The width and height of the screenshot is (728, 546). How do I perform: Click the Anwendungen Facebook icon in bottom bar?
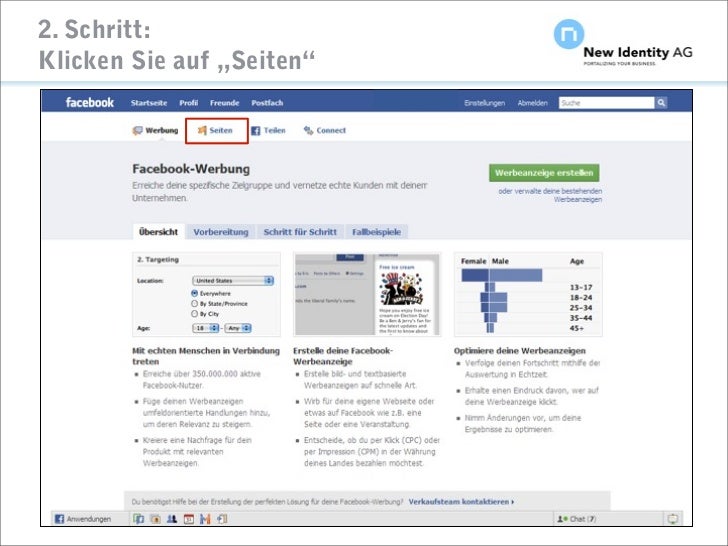(x=59, y=519)
